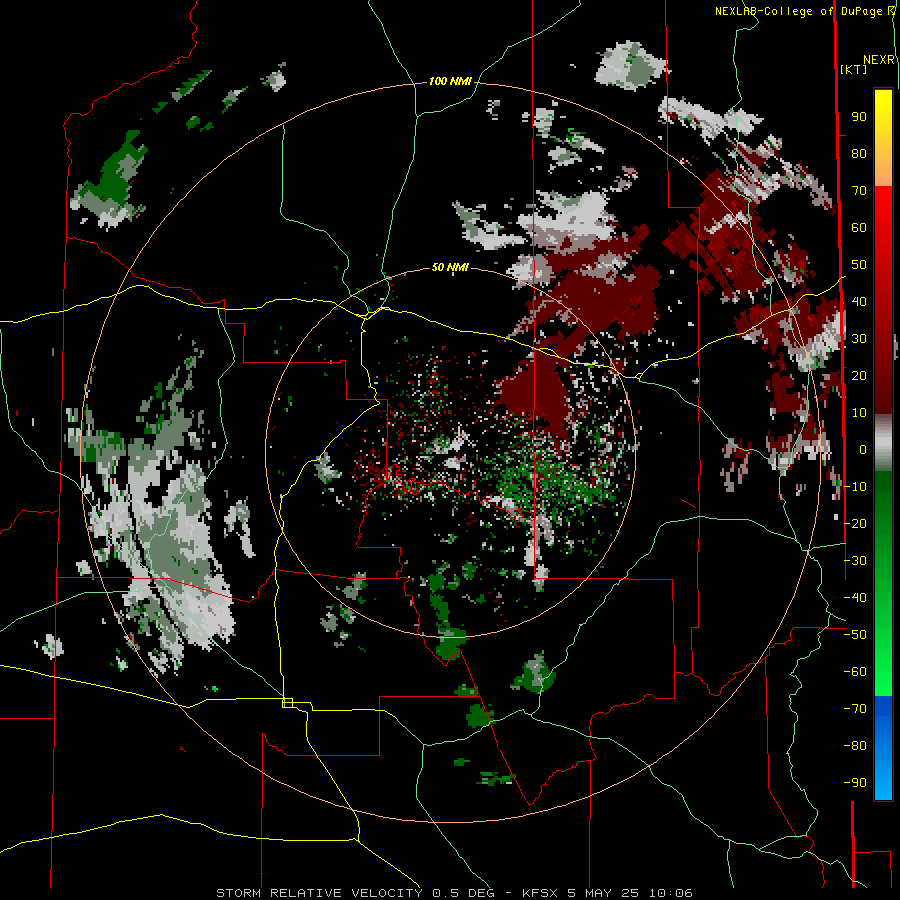Click the 0 value on the scale
The image size is (900, 900).
tap(863, 449)
